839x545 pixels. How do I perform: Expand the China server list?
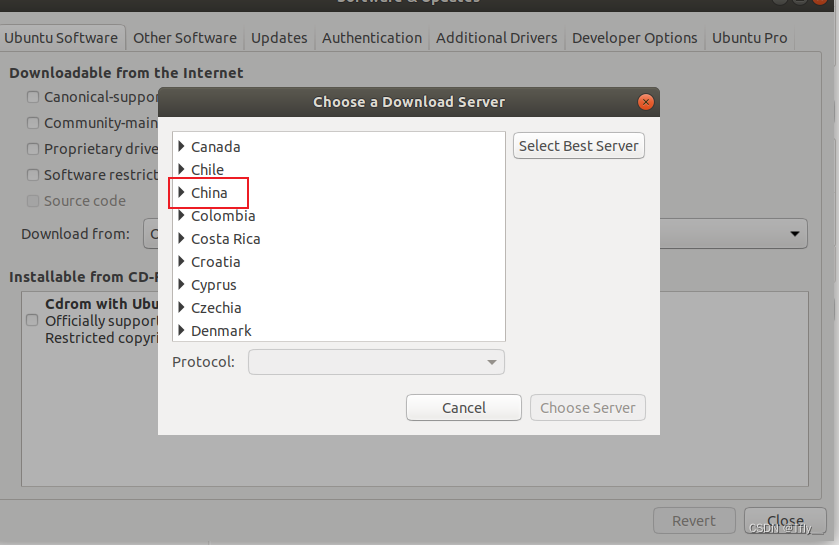coord(181,193)
